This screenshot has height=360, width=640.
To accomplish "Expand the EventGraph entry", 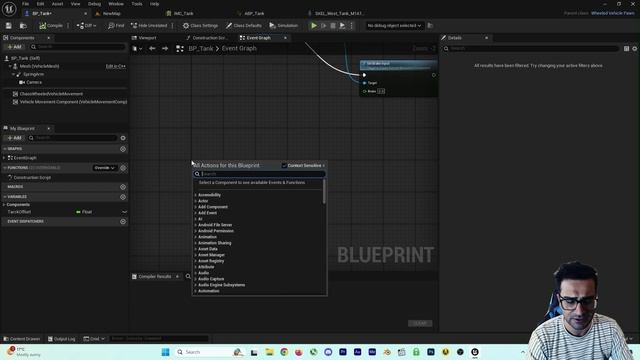I will (4, 158).
